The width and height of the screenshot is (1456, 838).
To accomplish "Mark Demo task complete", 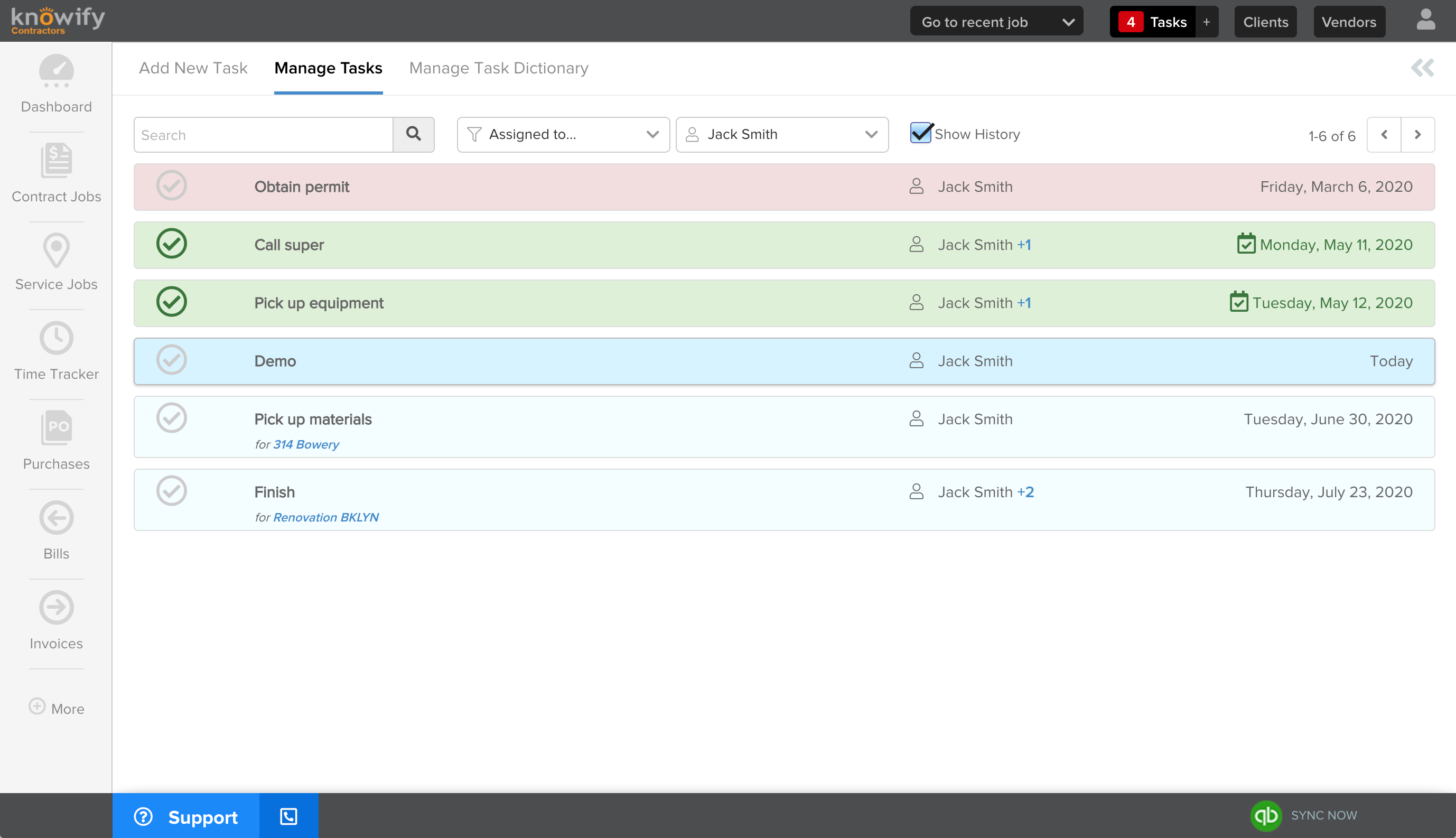I will 172,360.
